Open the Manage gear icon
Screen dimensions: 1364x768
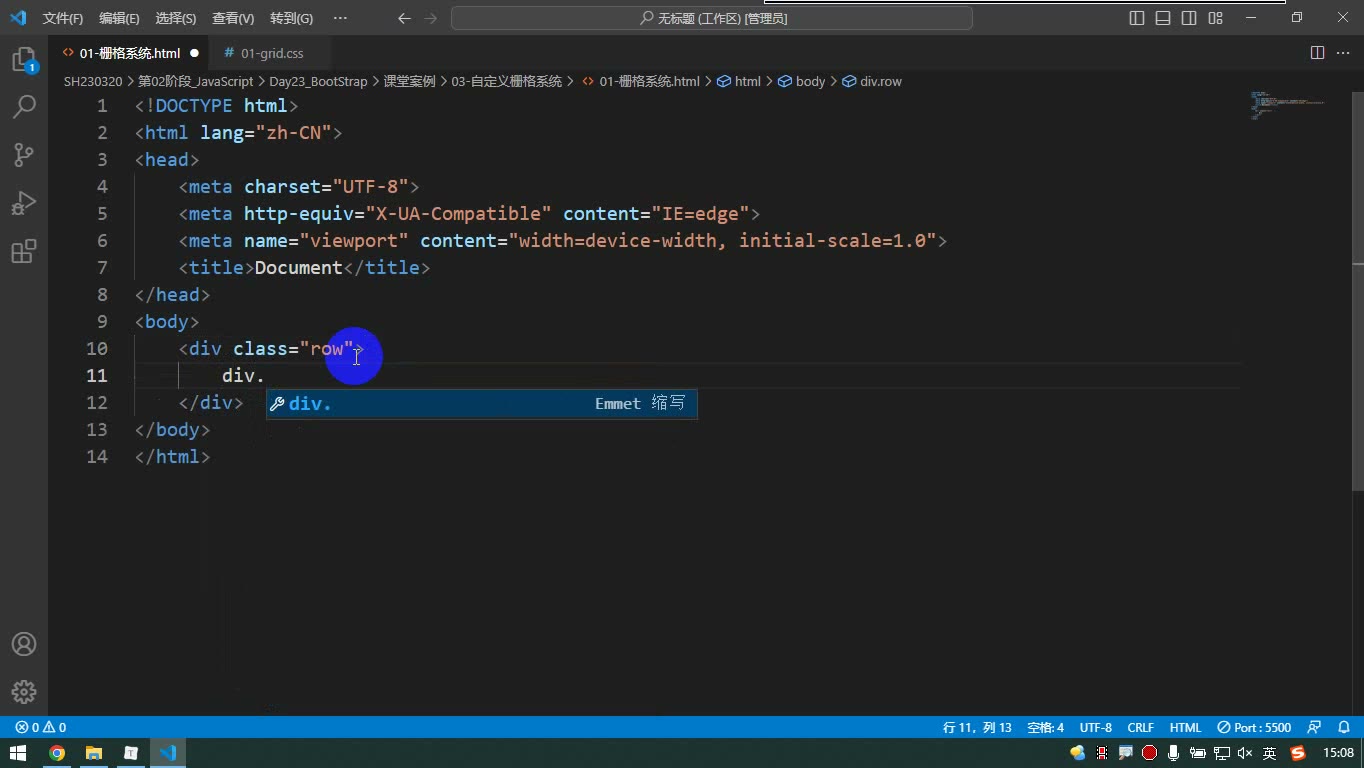(24, 692)
